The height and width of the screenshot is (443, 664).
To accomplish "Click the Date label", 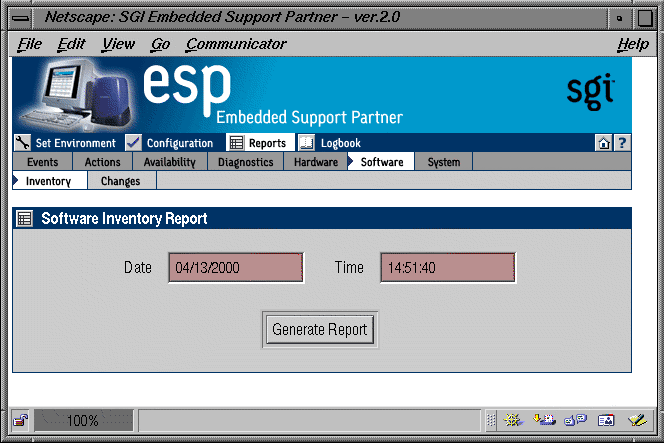I will [138, 268].
